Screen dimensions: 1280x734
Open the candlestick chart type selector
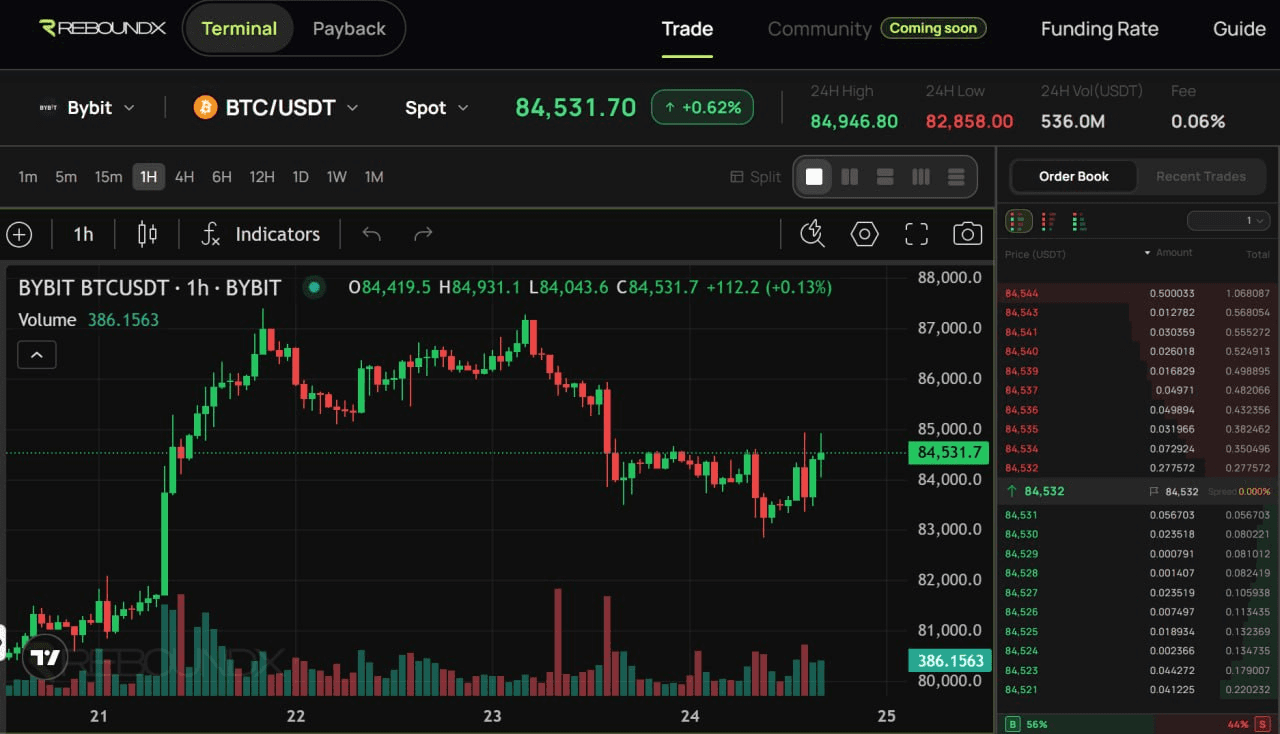[x=147, y=234]
